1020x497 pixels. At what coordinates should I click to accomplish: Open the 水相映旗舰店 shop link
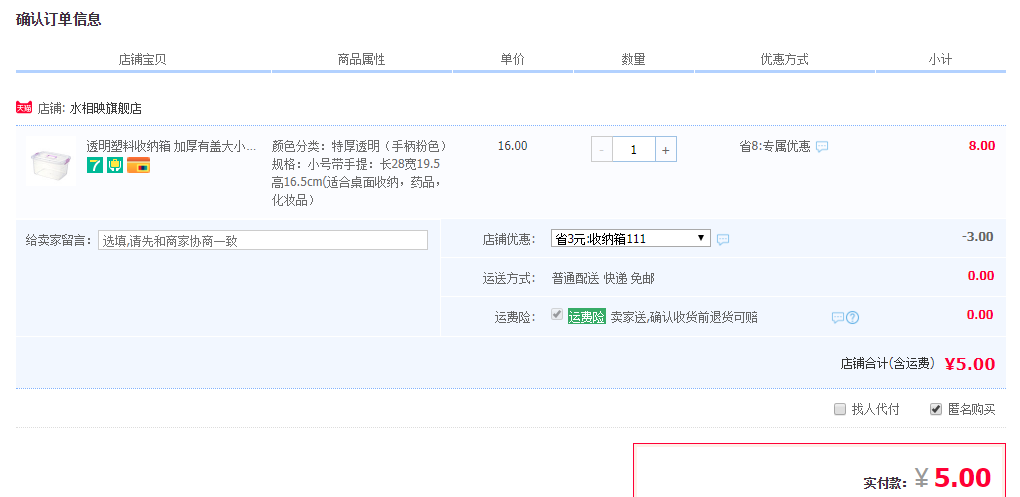[x=105, y=109]
